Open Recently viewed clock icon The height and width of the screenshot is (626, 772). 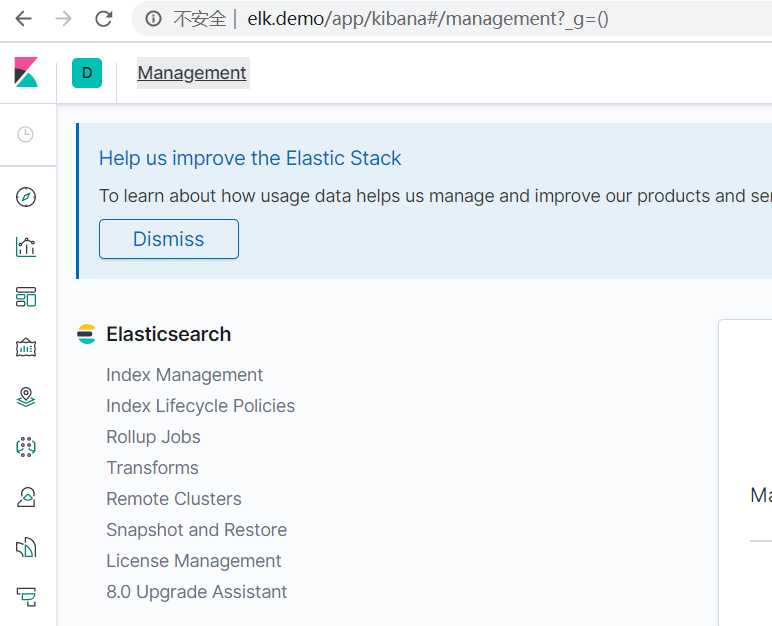26,134
